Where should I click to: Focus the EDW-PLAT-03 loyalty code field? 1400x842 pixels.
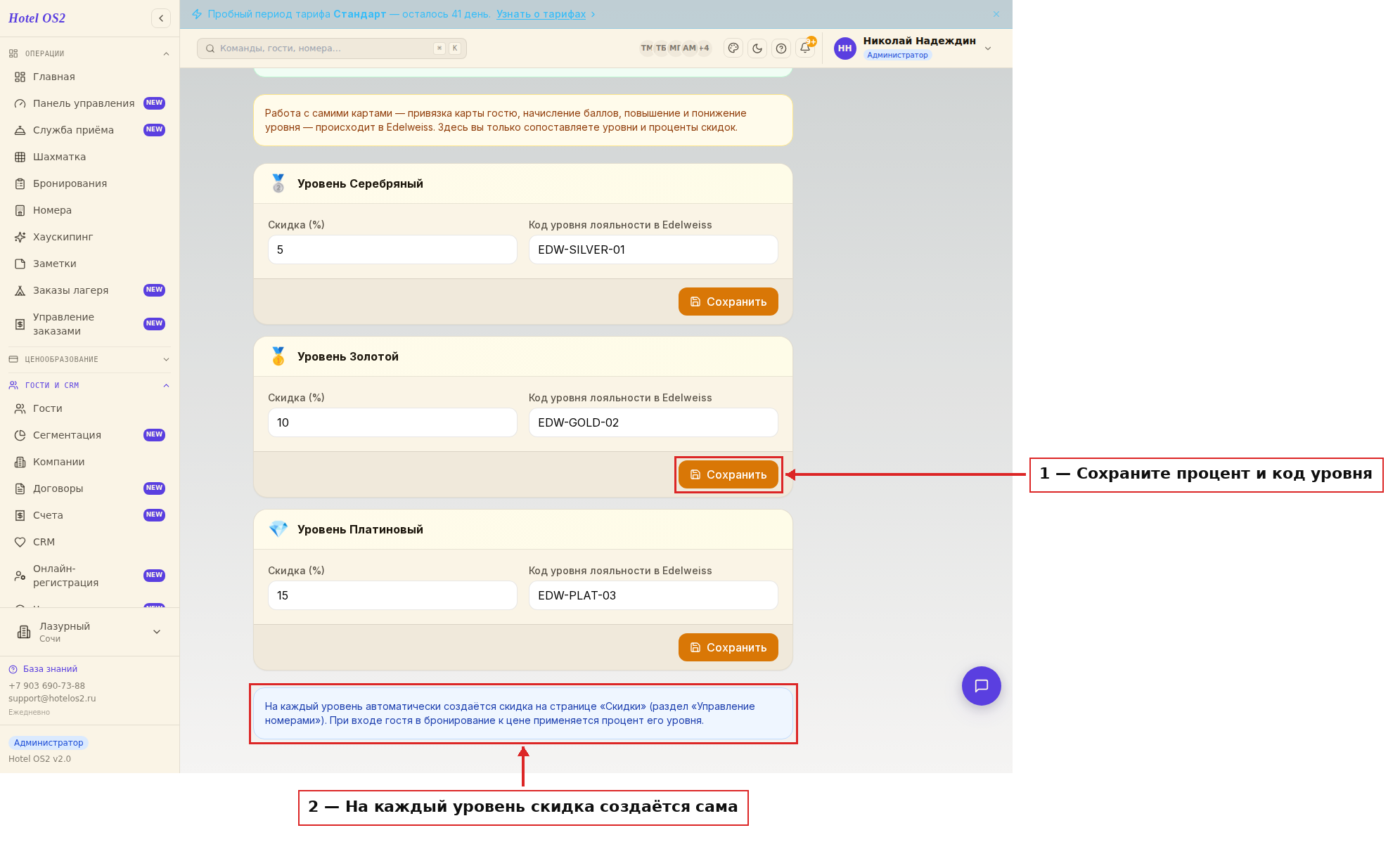[653, 595]
